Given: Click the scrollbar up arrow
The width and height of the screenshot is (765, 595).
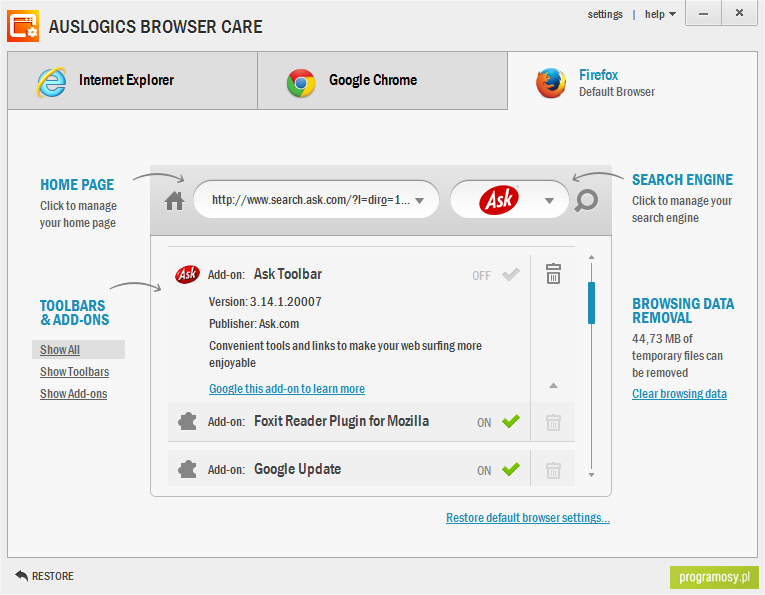Looking at the screenshot, I should [x=591, y=257].
